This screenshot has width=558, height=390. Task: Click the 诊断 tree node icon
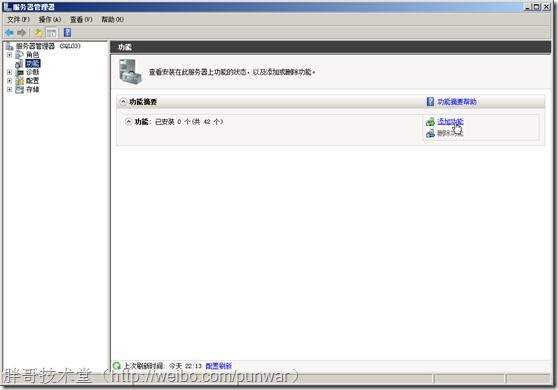pos(20,72)
